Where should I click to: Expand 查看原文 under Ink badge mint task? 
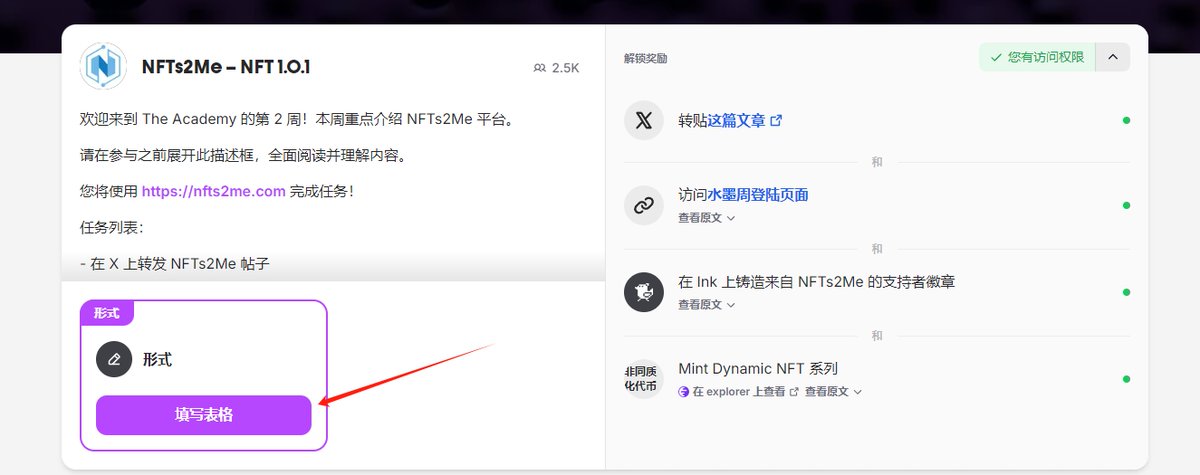[706, 304]
